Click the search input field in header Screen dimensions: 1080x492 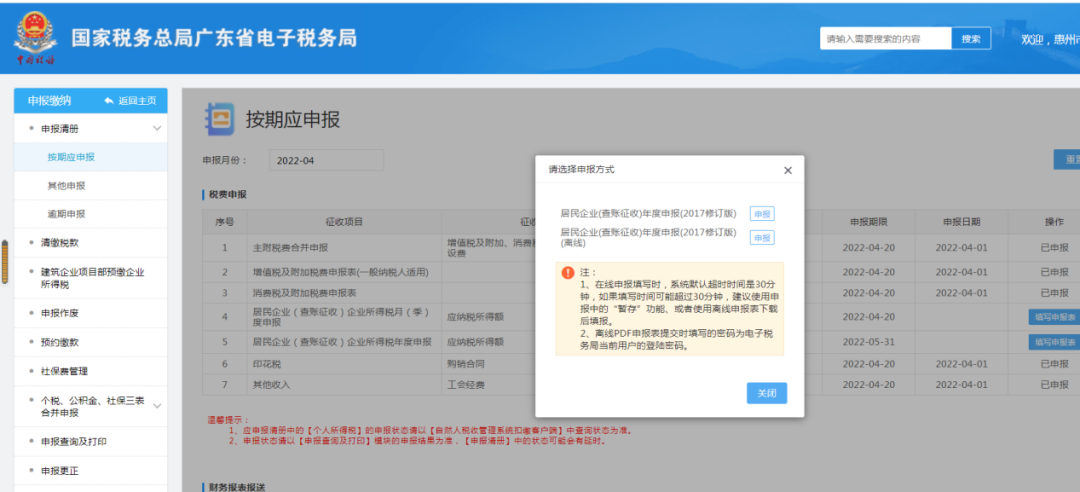tap(886, 39)
